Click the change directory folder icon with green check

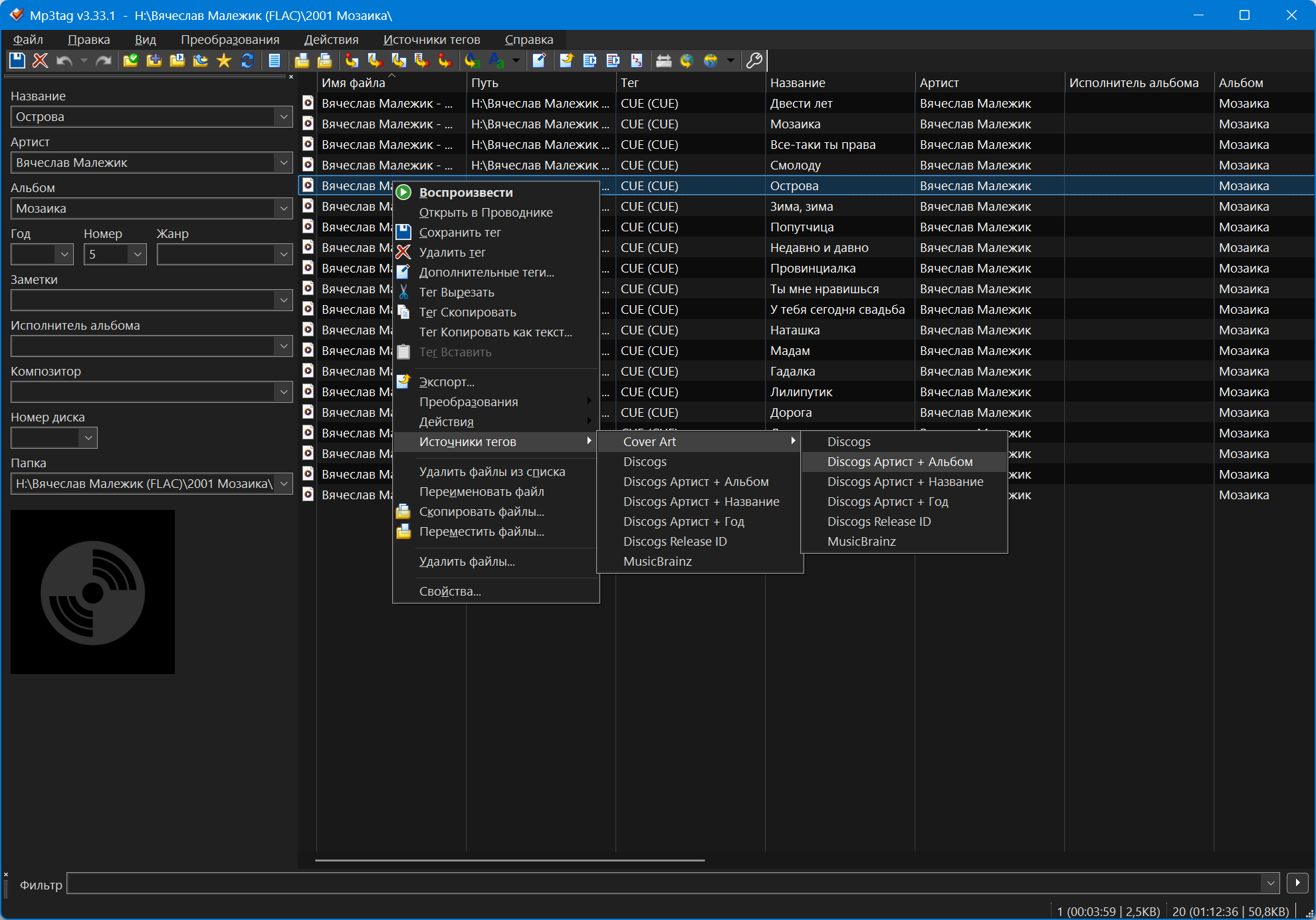pyautogui.click(x=131, y=60)
